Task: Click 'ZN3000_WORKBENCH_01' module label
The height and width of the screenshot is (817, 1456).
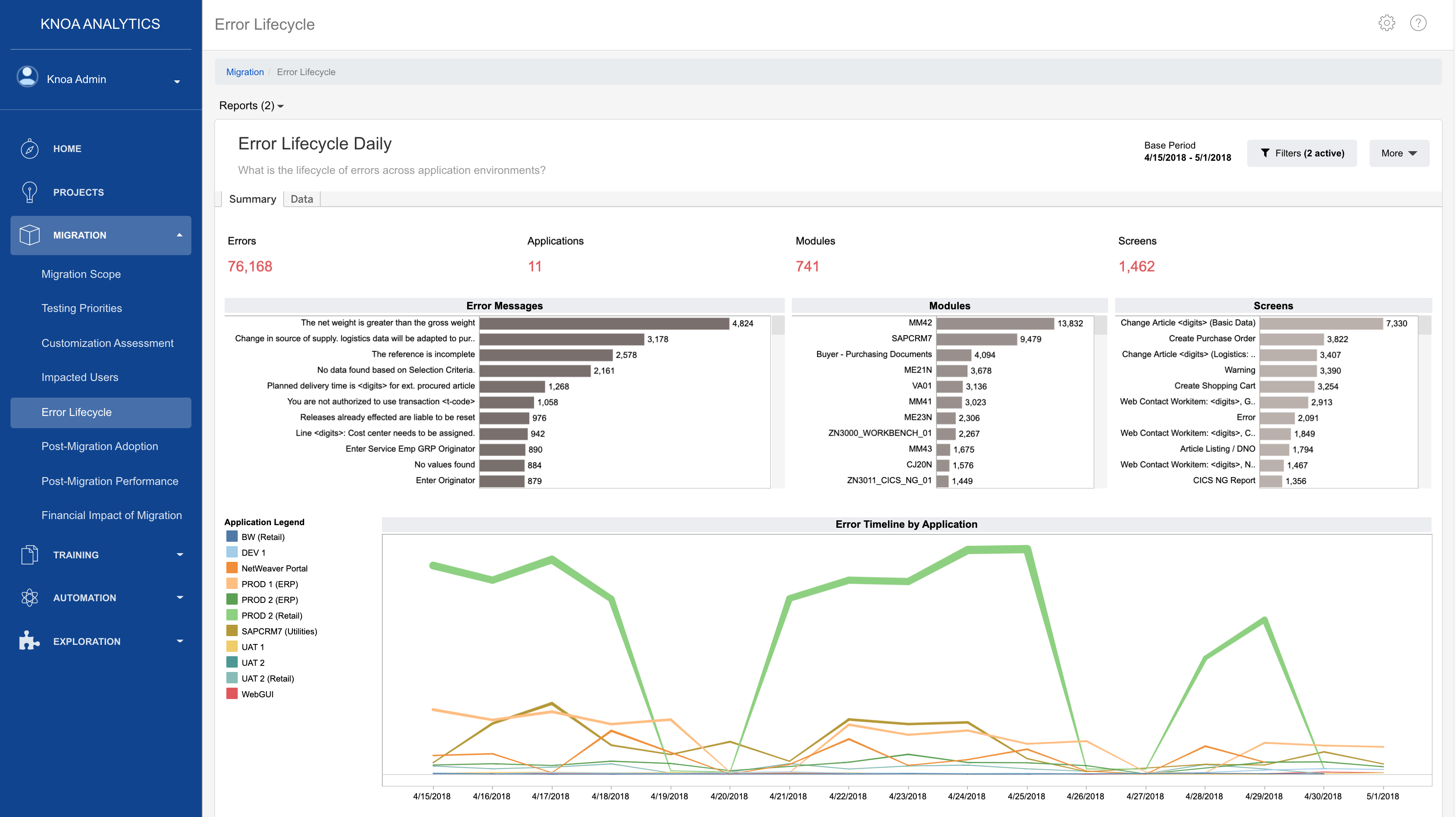Action: pyautogui.click(x=880, y=433)
